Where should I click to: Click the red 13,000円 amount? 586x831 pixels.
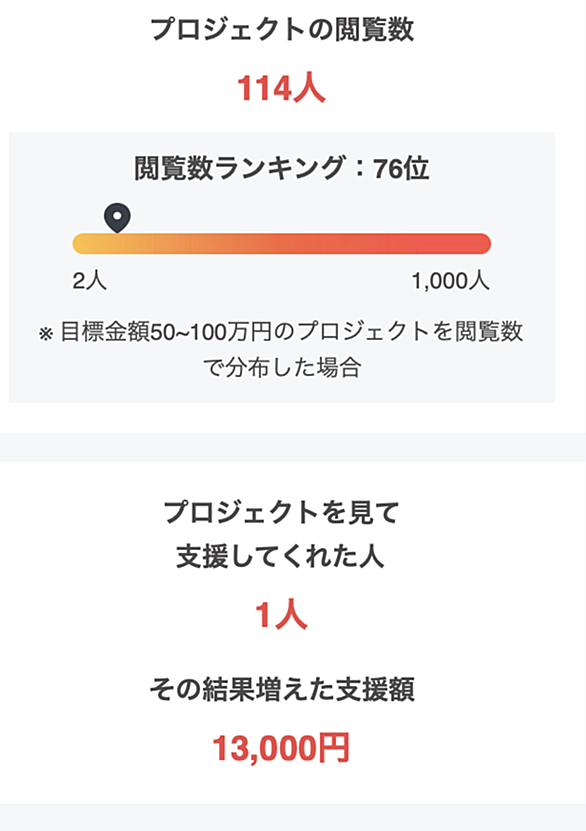pos(281,747)
